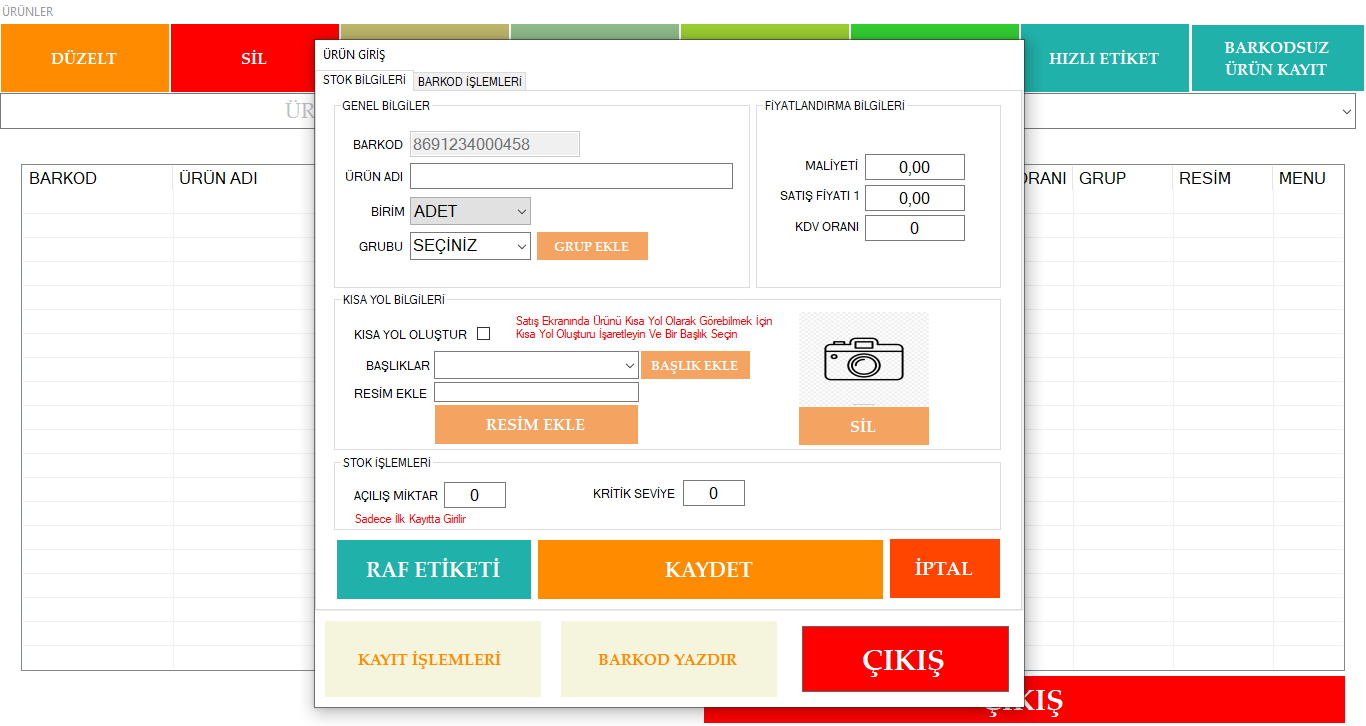This screenshot has height=726, width=1366.
Task: Switch to Barkod İşlemleri tab
Action: (470, 82)
